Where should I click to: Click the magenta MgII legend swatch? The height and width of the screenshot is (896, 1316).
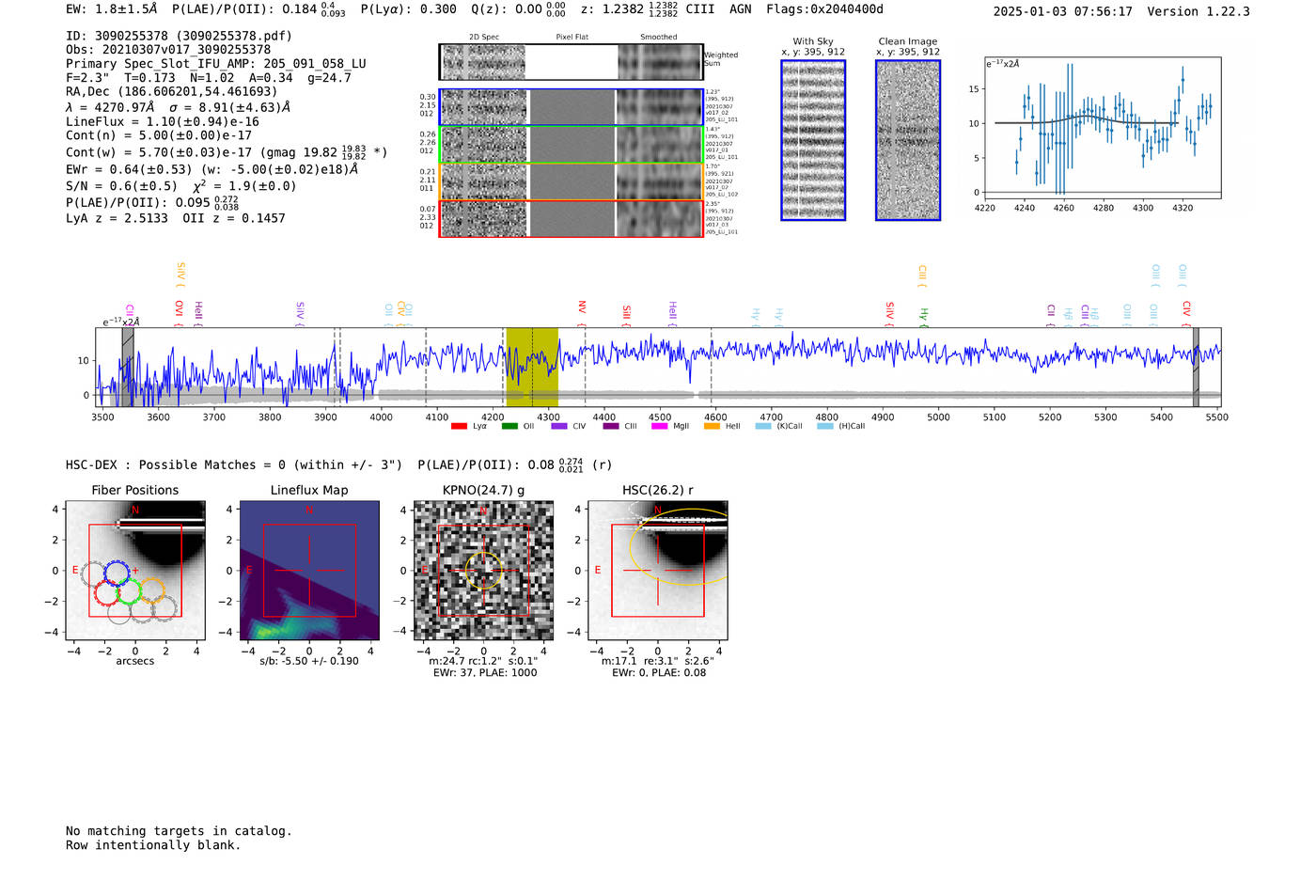point(660,426)
